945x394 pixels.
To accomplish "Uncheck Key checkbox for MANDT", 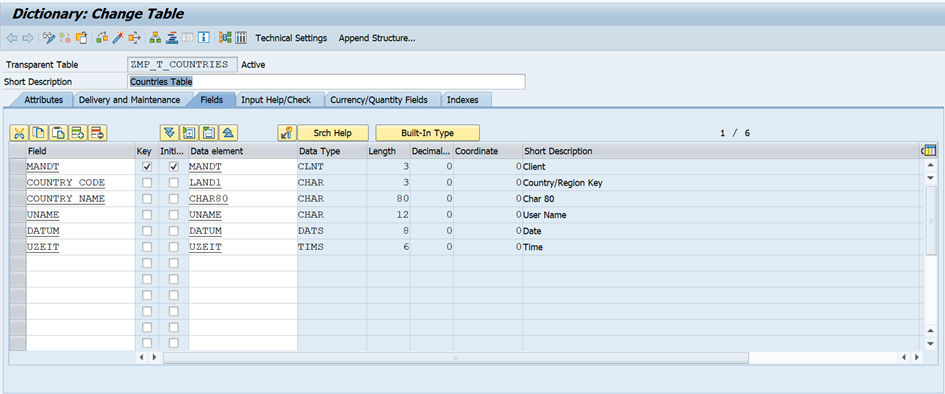I will pyautogui.click(x=146, y=167).
